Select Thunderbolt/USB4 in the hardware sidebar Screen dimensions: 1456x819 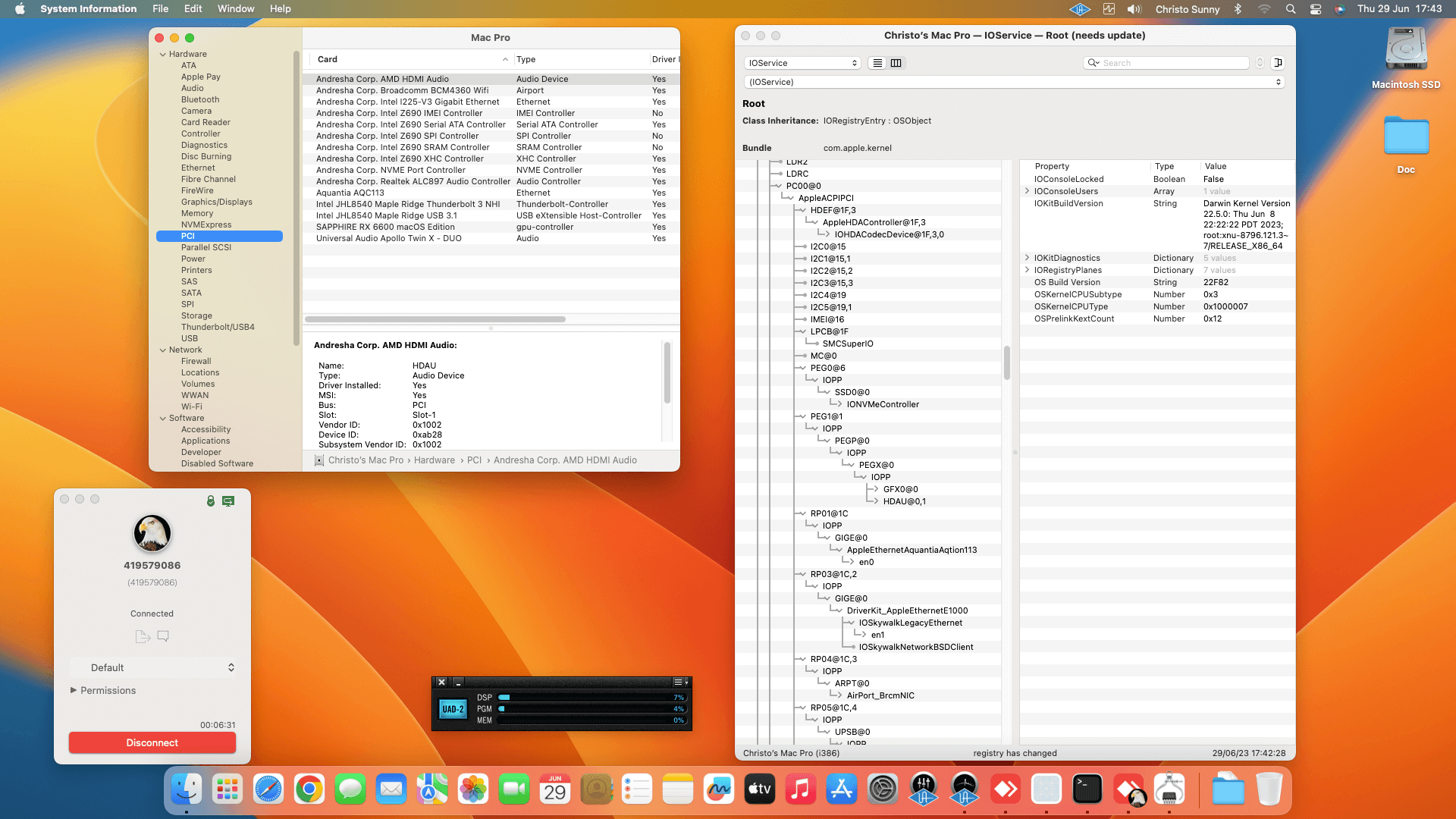(x=218, y=327)
